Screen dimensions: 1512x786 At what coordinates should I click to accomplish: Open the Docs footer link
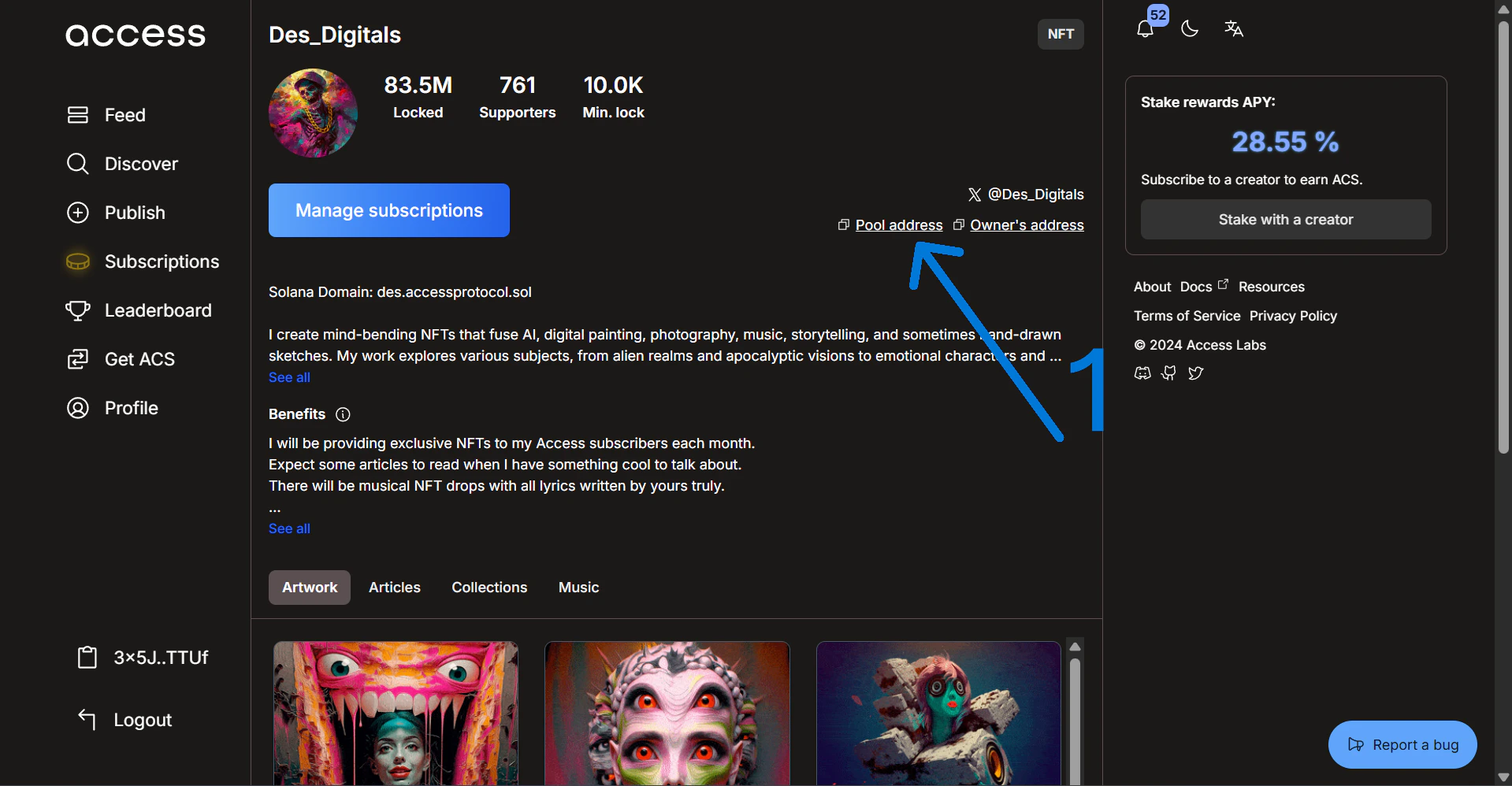coord(1196,287)
